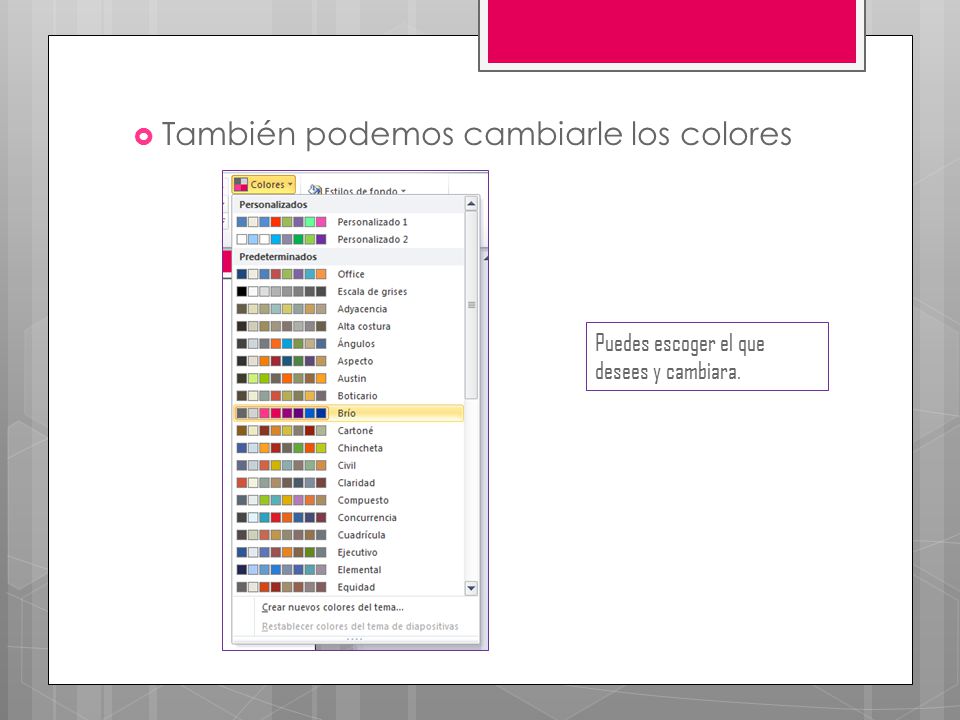
Task: Apply the Boticario color theme
Action: point(348,396)
